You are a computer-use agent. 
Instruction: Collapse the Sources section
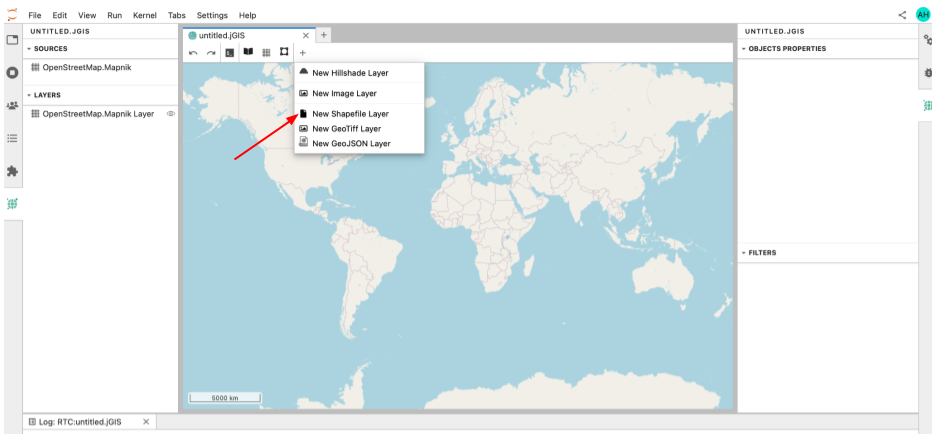pos(29,48)
